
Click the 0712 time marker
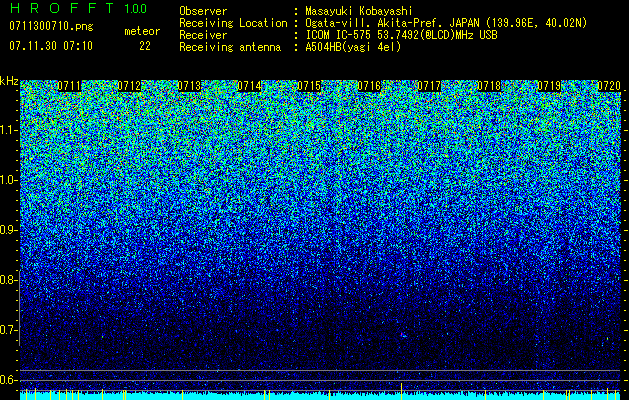(129, 86)
